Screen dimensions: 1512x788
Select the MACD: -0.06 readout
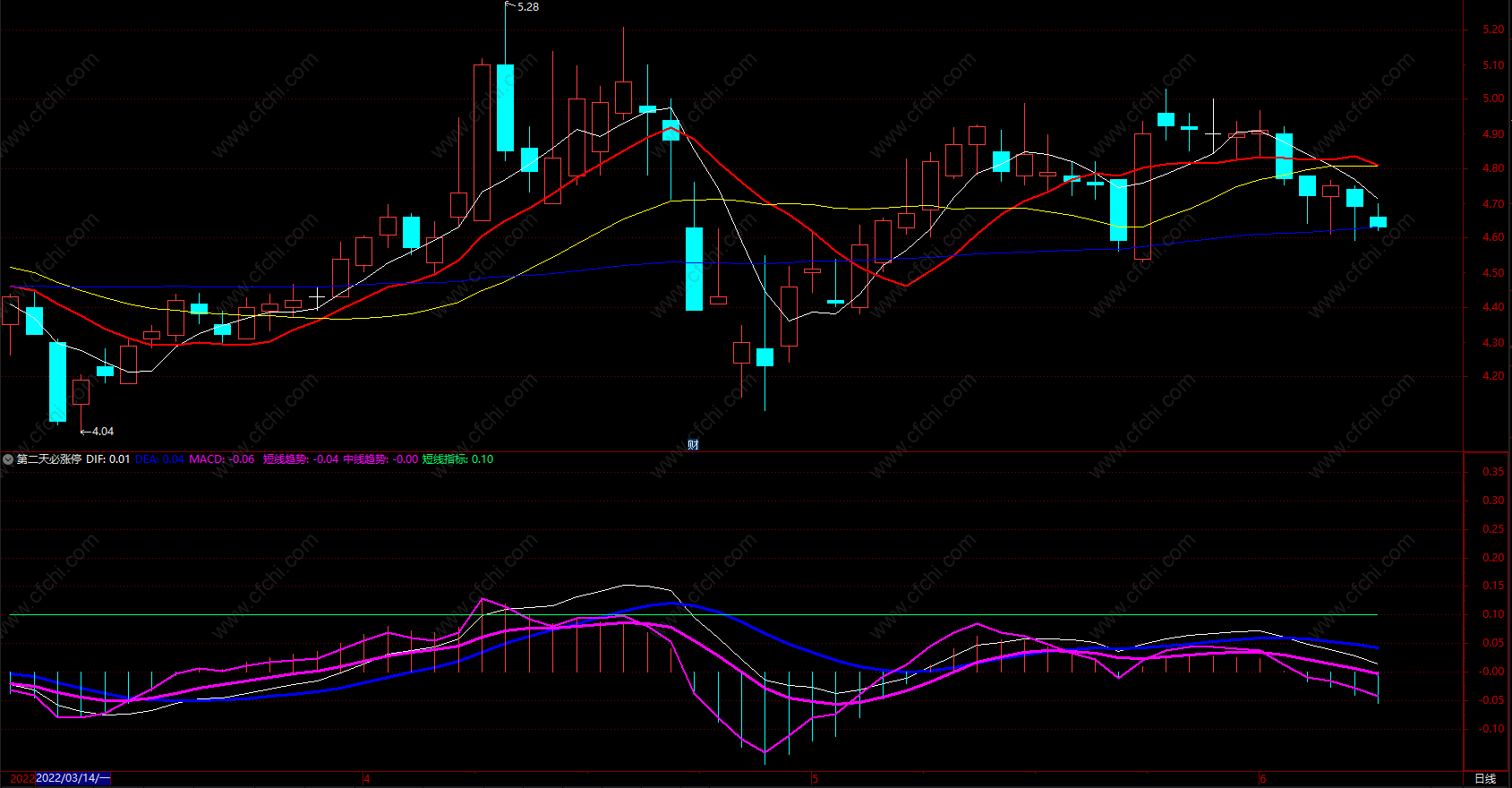pos(222,459)
